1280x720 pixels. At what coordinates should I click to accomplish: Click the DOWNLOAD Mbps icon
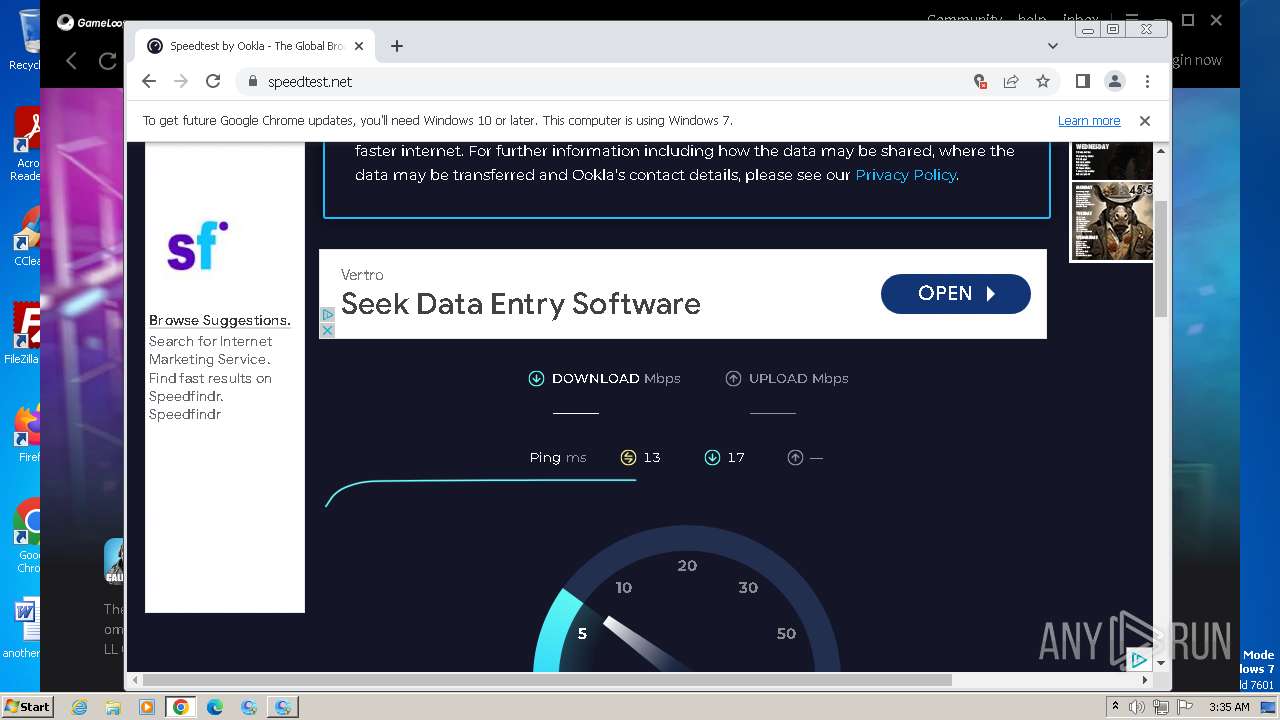[x=536, y=378]
